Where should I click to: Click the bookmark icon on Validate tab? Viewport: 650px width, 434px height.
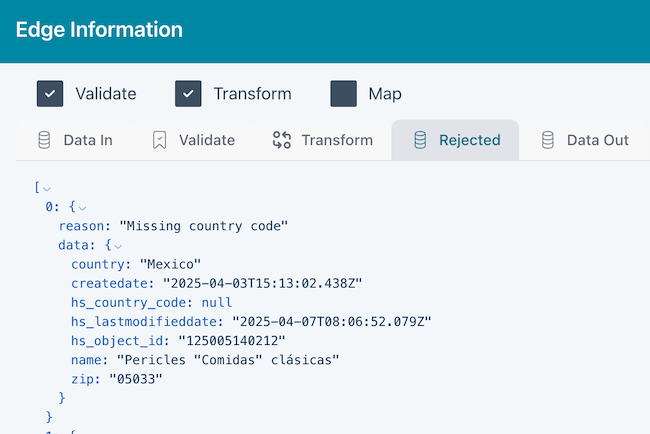click(x=159, y=140)
